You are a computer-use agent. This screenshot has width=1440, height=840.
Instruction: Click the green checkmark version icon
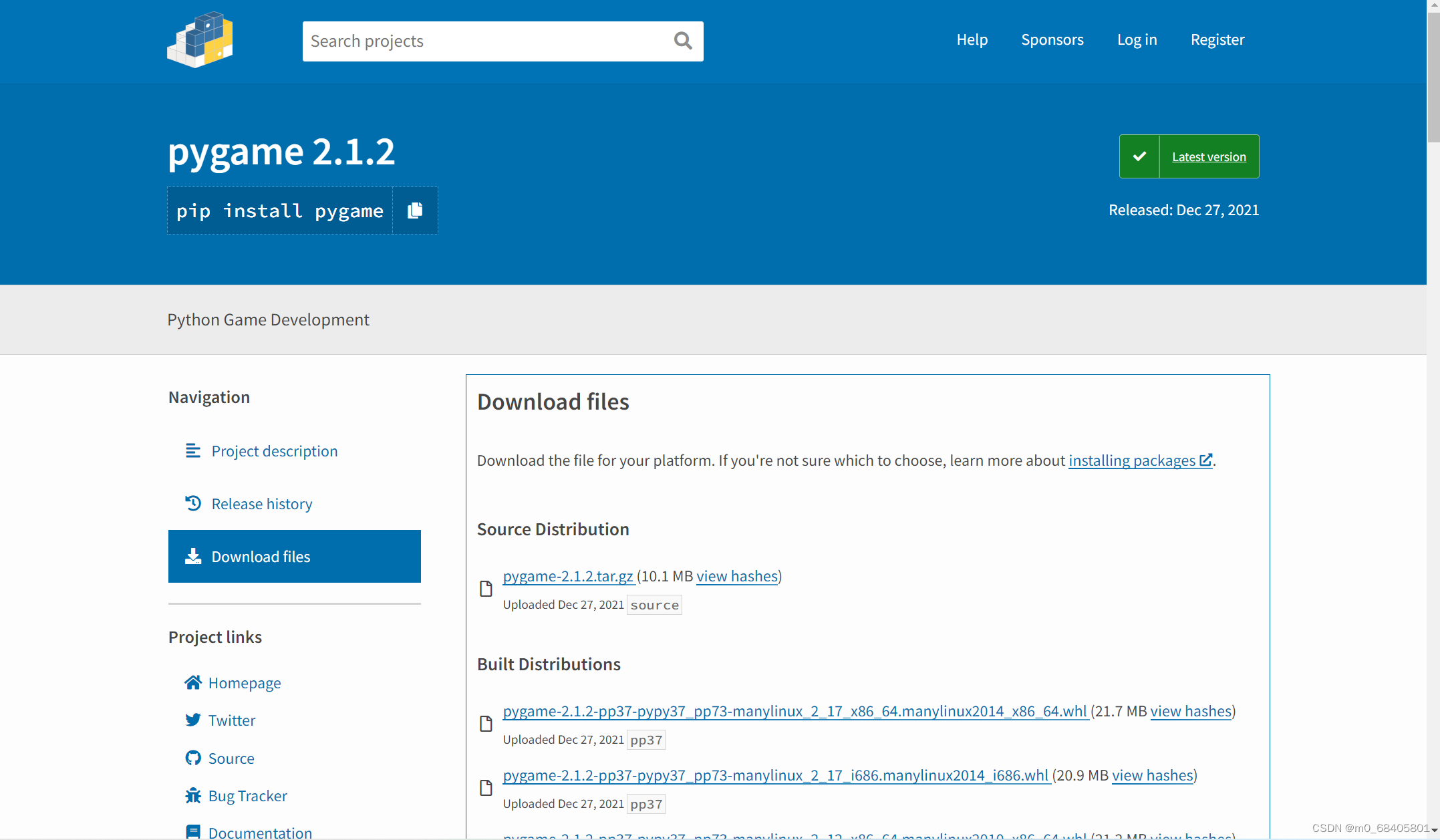(1139, 156)
